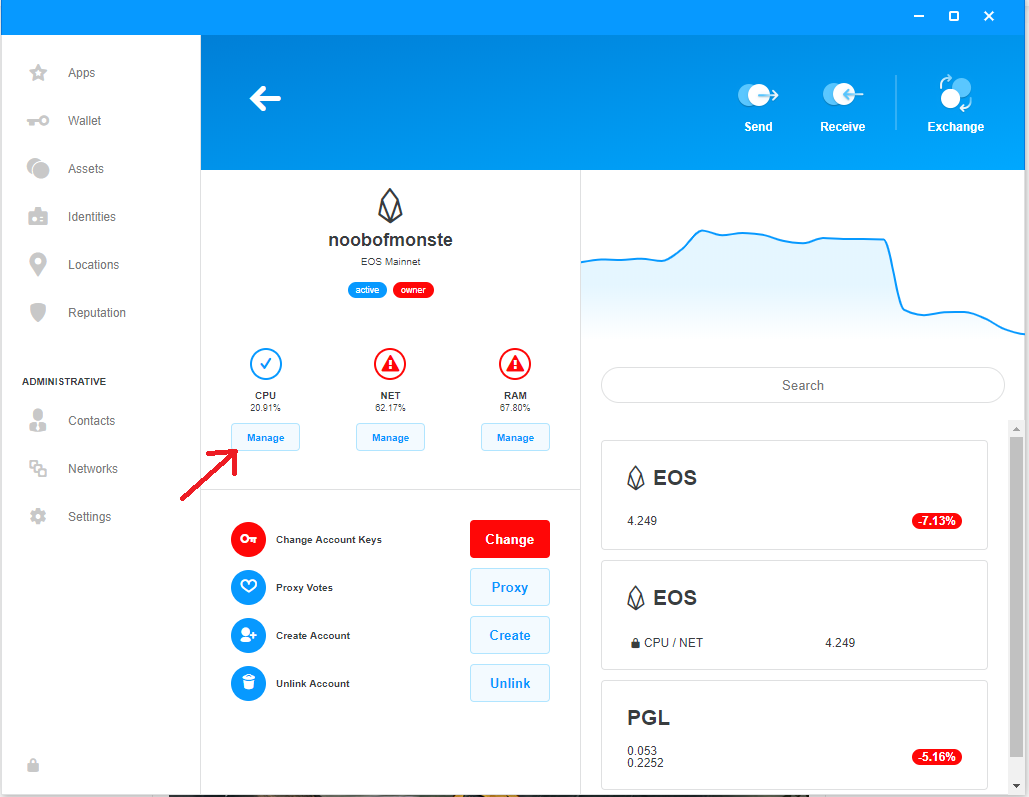Click the Create button

510,635
